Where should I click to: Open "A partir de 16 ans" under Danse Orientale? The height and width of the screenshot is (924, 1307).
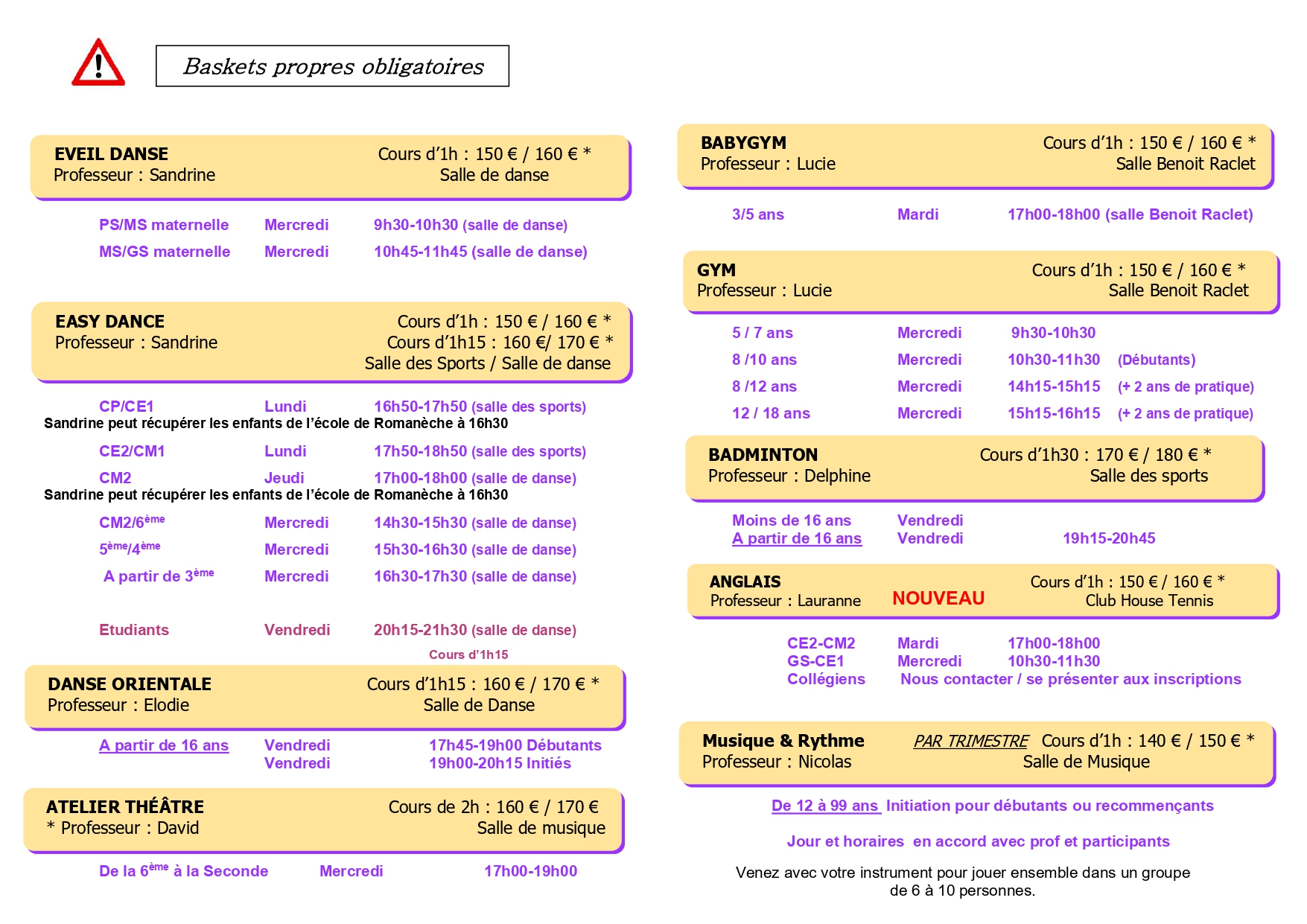[164, 745]
